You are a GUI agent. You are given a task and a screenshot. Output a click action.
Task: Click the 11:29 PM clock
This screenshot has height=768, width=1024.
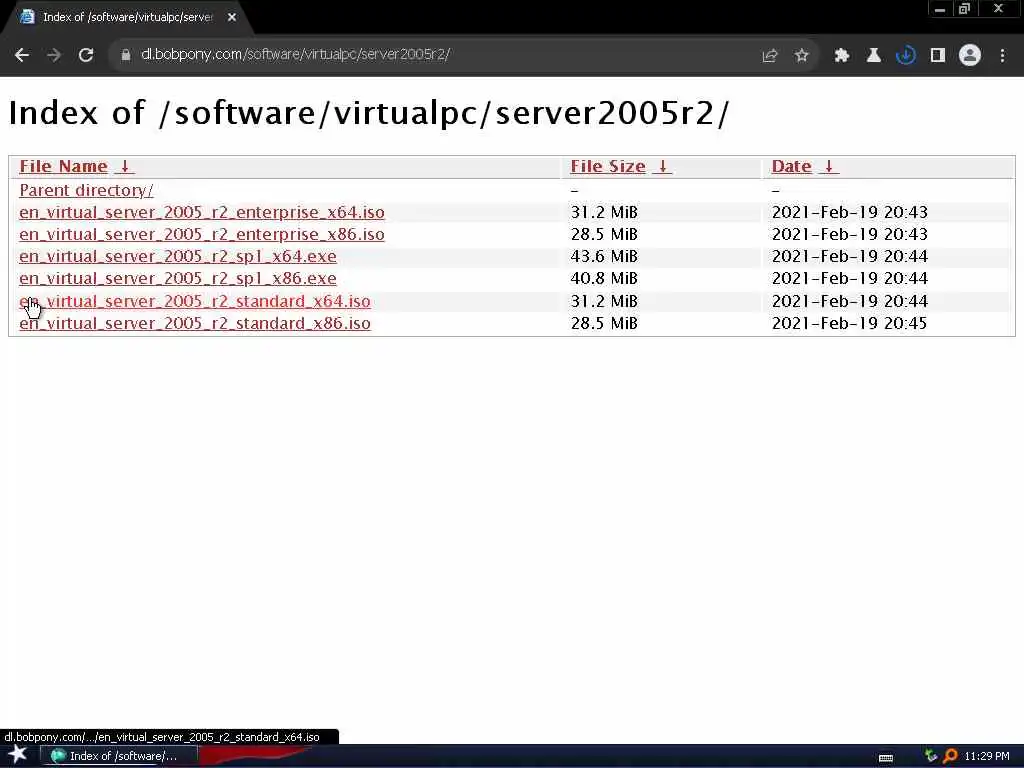point(987,756)
